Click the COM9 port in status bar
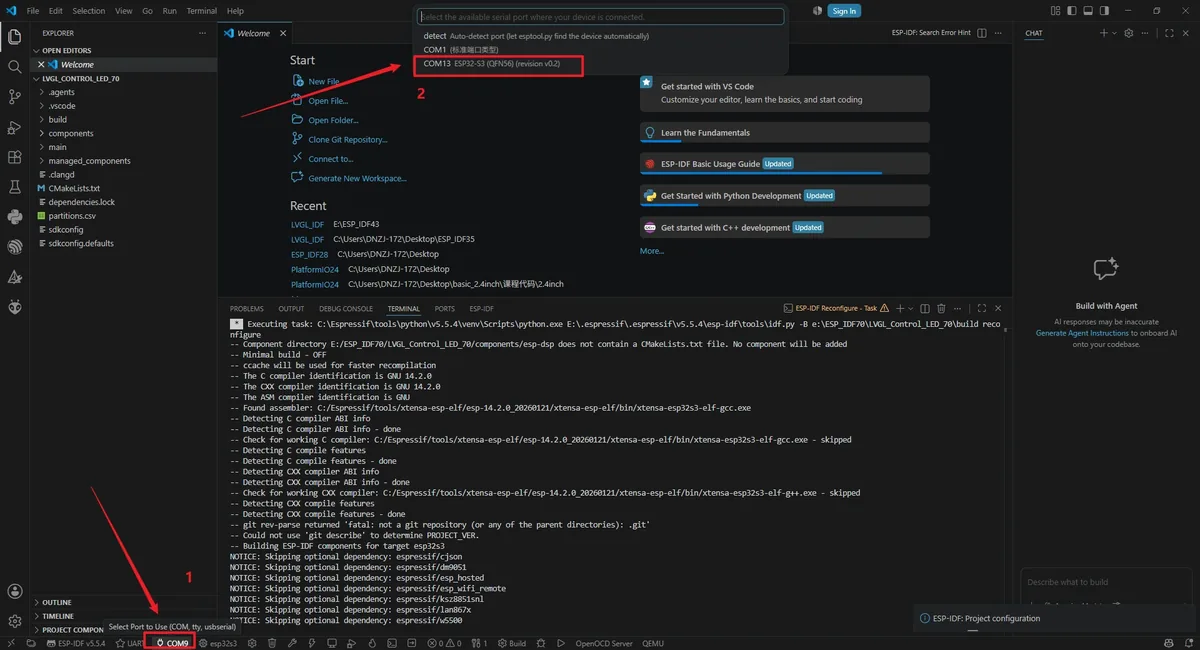The width and height of the screenshot is (1200, 650). pos(172,643)
